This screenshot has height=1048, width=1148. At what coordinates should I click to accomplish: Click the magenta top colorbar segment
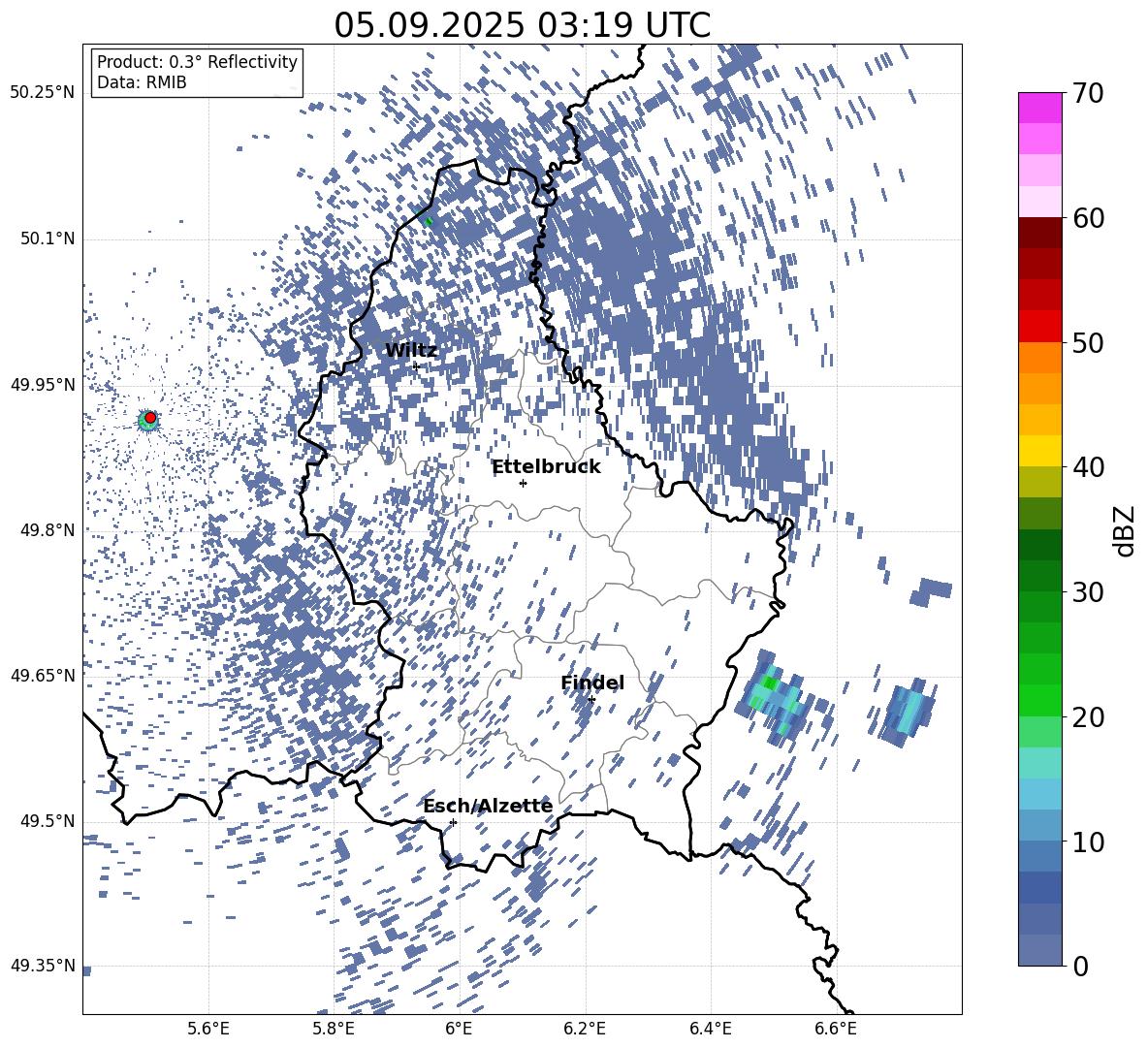[x=1039, y=108]
